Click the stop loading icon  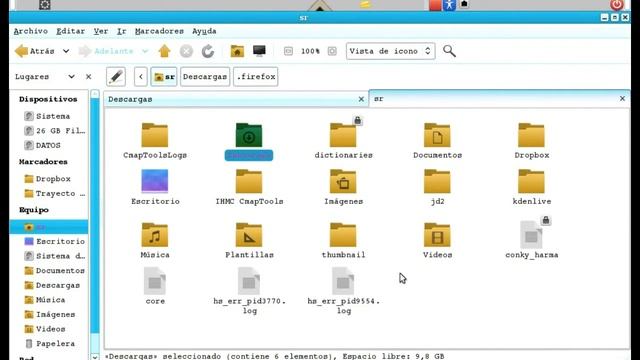click(186, 51)
